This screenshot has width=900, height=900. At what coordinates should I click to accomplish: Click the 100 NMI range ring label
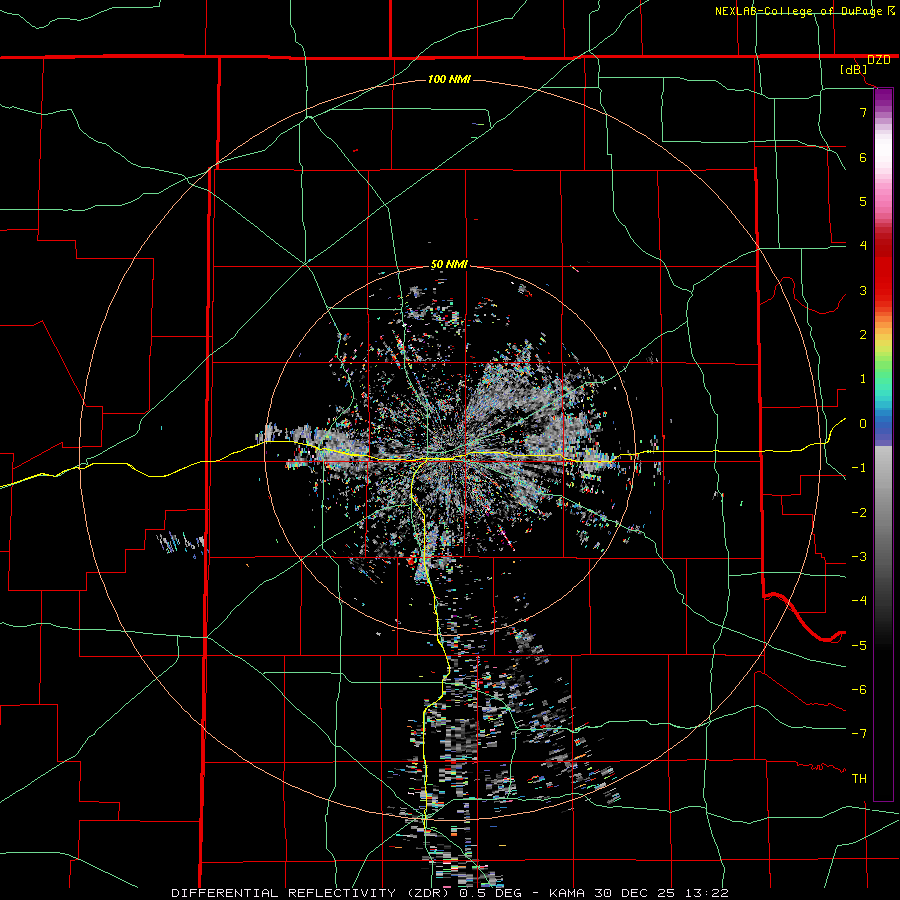(x=449, y=79)
